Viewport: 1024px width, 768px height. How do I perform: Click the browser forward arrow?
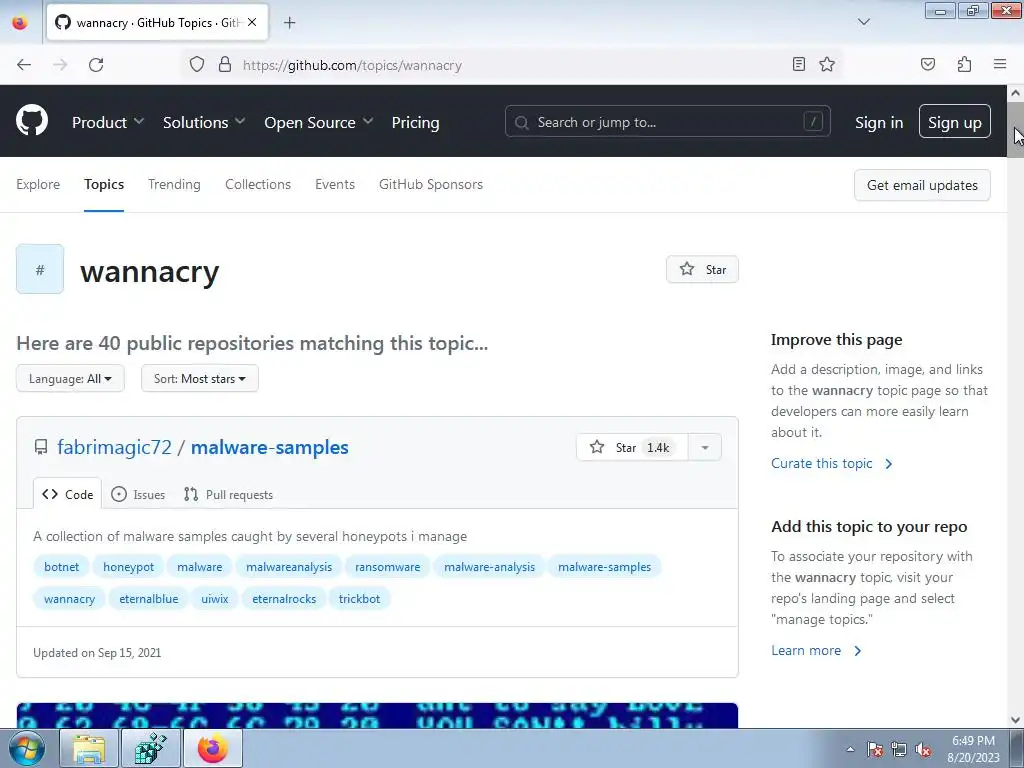pos(60,65)
